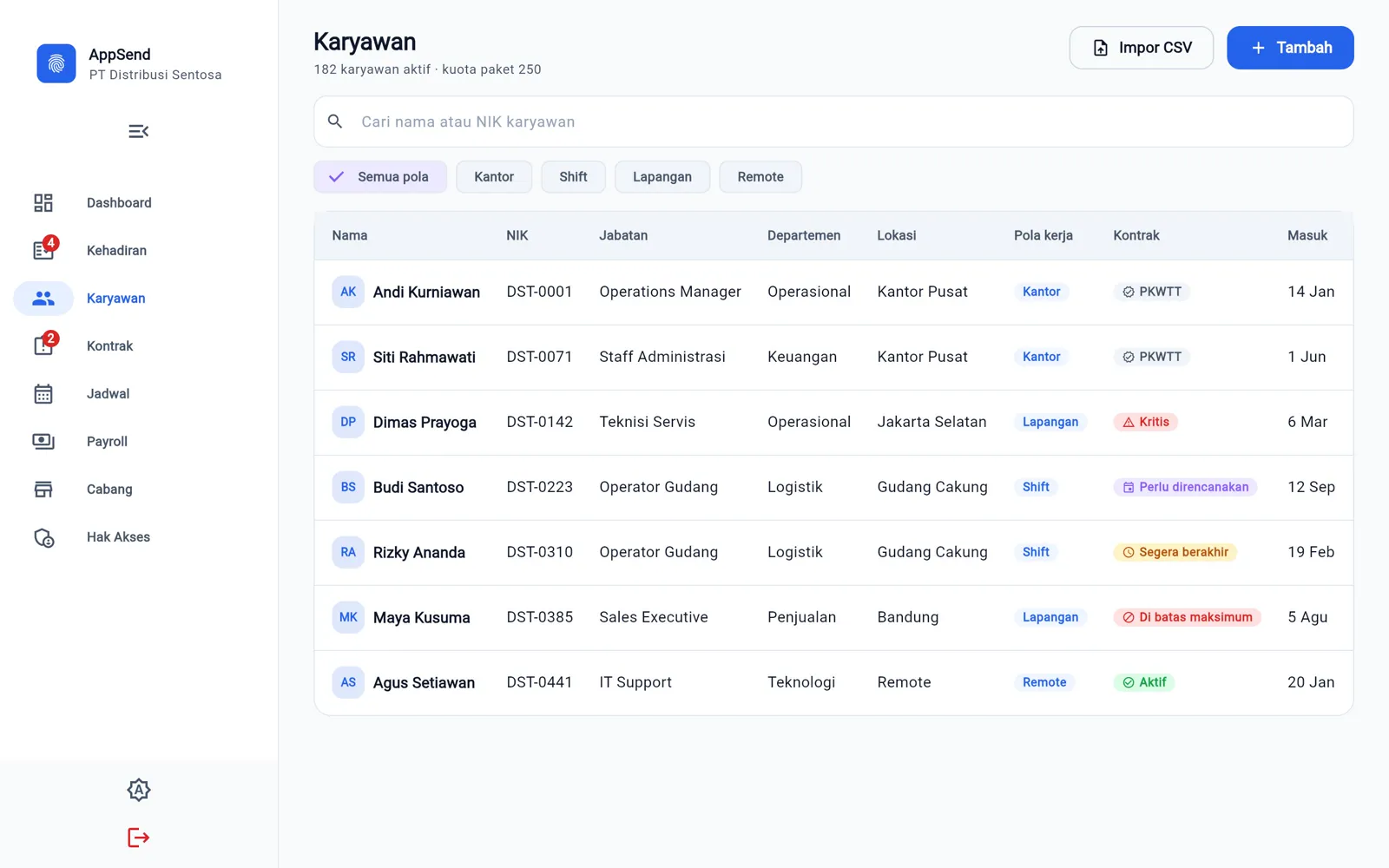Click the Aktif contract badge
Screen dimensions: 1389x868
coord(1144,682)
